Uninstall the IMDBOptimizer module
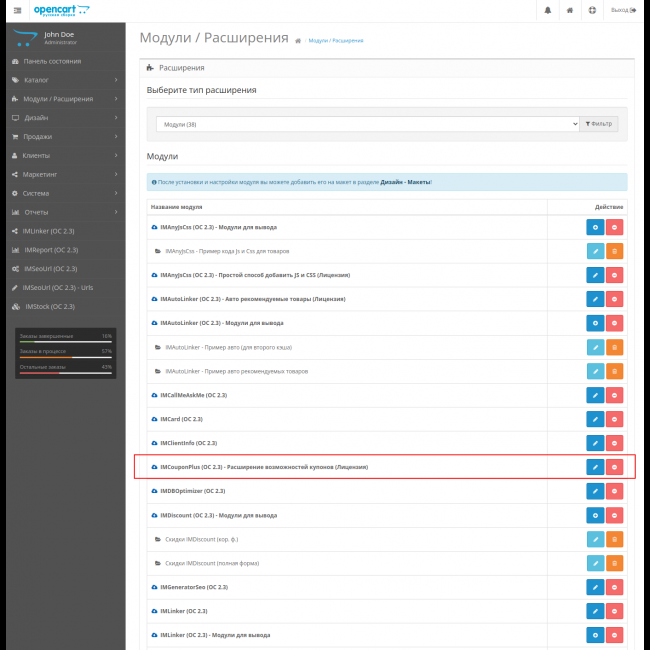The width and height of the screenshot is (650, 650). [x=614, y=491]
